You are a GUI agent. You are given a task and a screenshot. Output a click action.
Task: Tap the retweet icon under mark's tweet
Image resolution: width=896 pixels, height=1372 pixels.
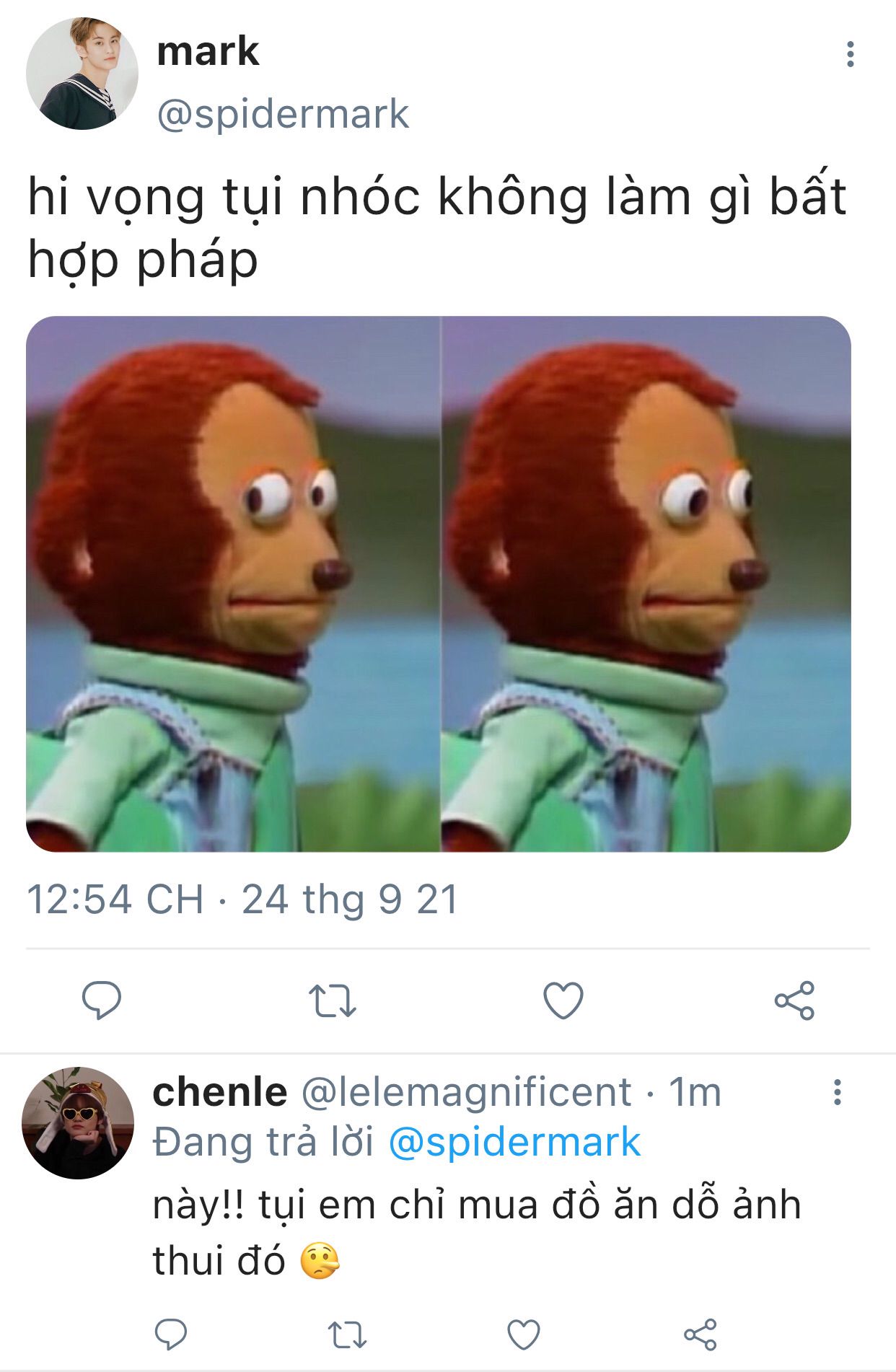[333, 1001]
